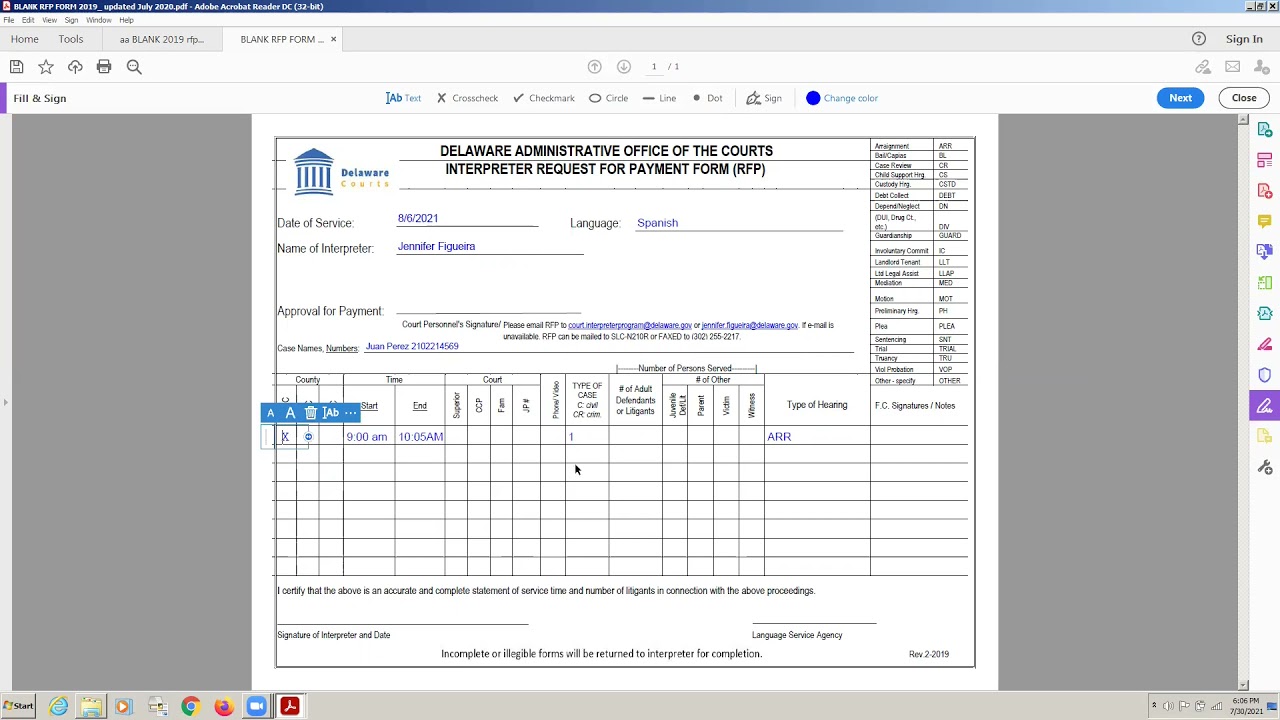
Task: Open the Help menu
Action: [126, 20]
